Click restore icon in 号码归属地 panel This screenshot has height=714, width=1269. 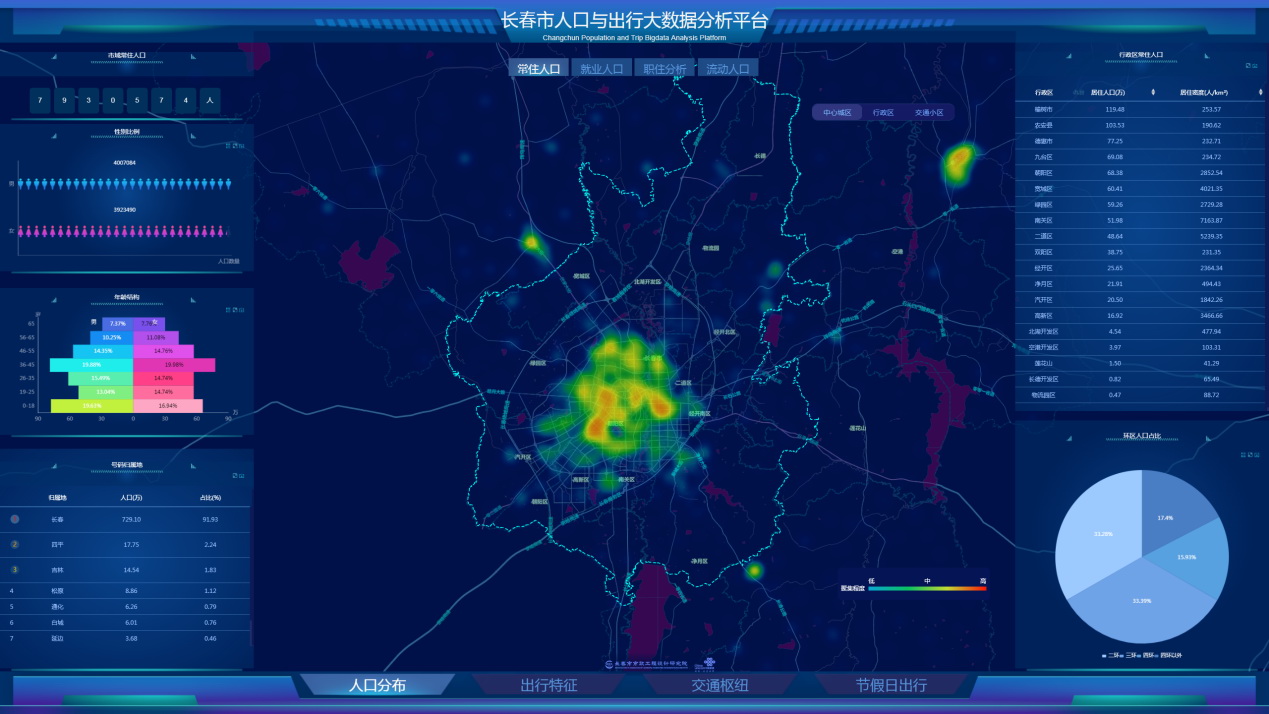pyautogui.click(x=234, y=476)
